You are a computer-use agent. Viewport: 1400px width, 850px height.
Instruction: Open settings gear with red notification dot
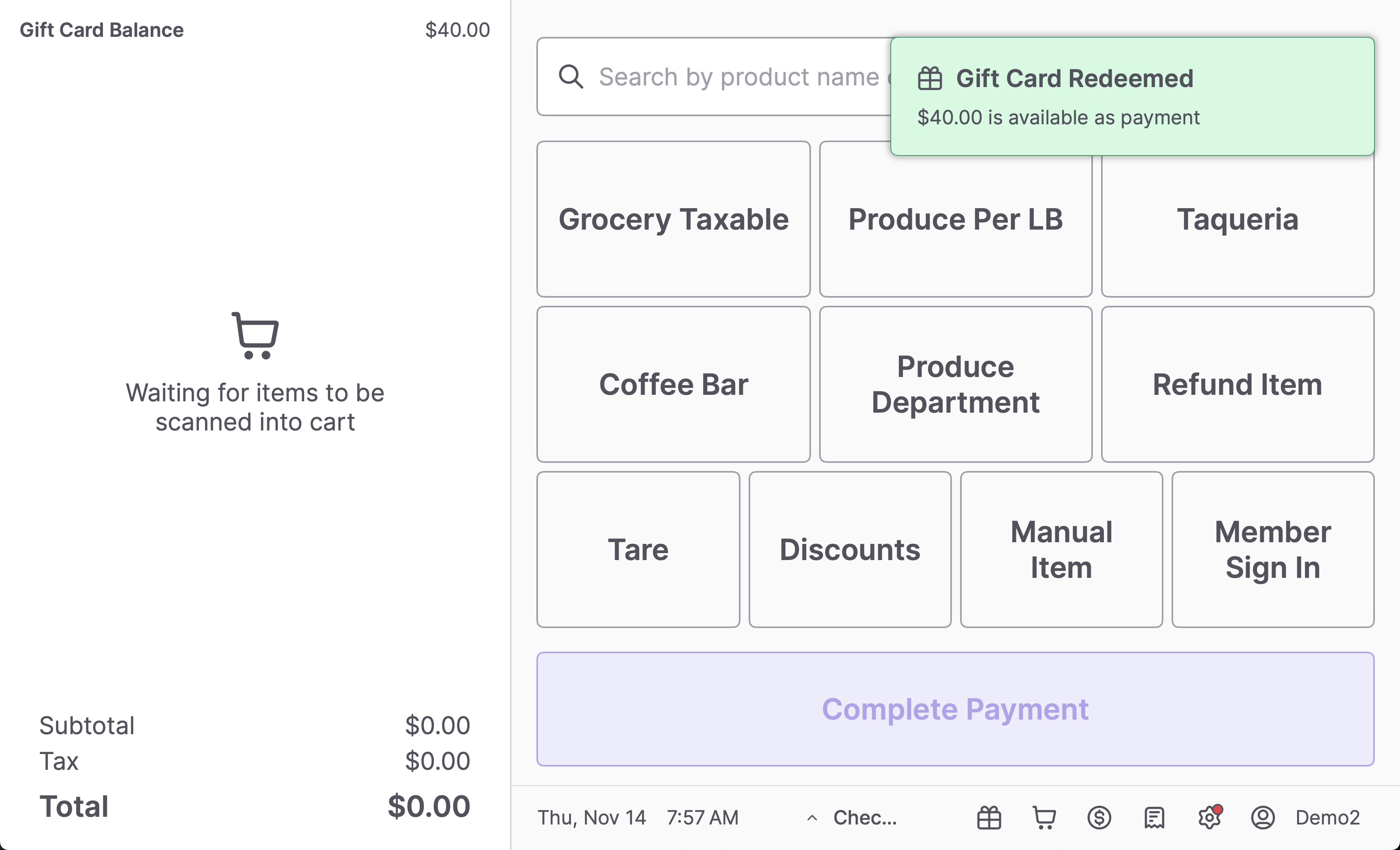coord(1210,816)
